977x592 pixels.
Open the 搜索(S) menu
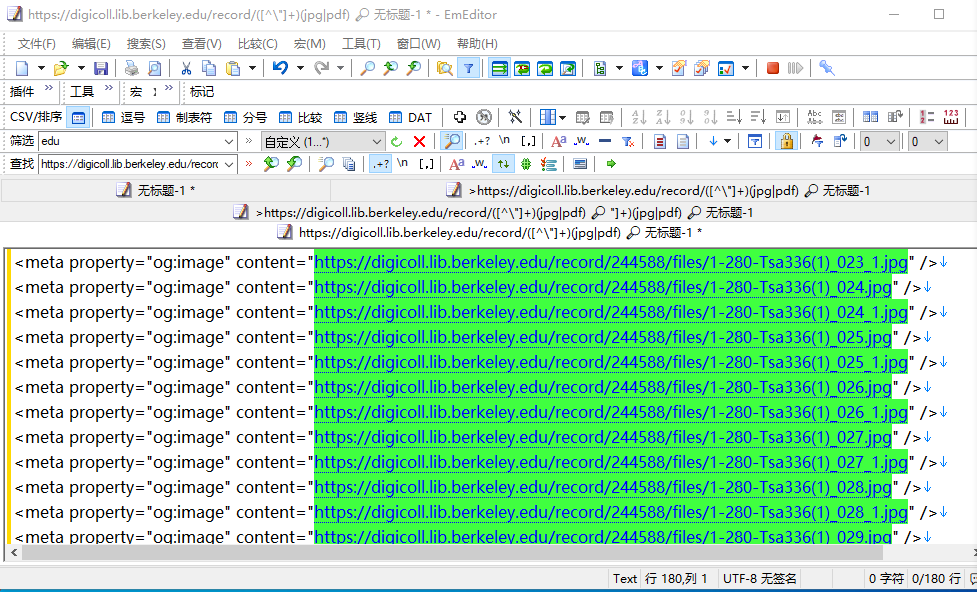point(146,43)
